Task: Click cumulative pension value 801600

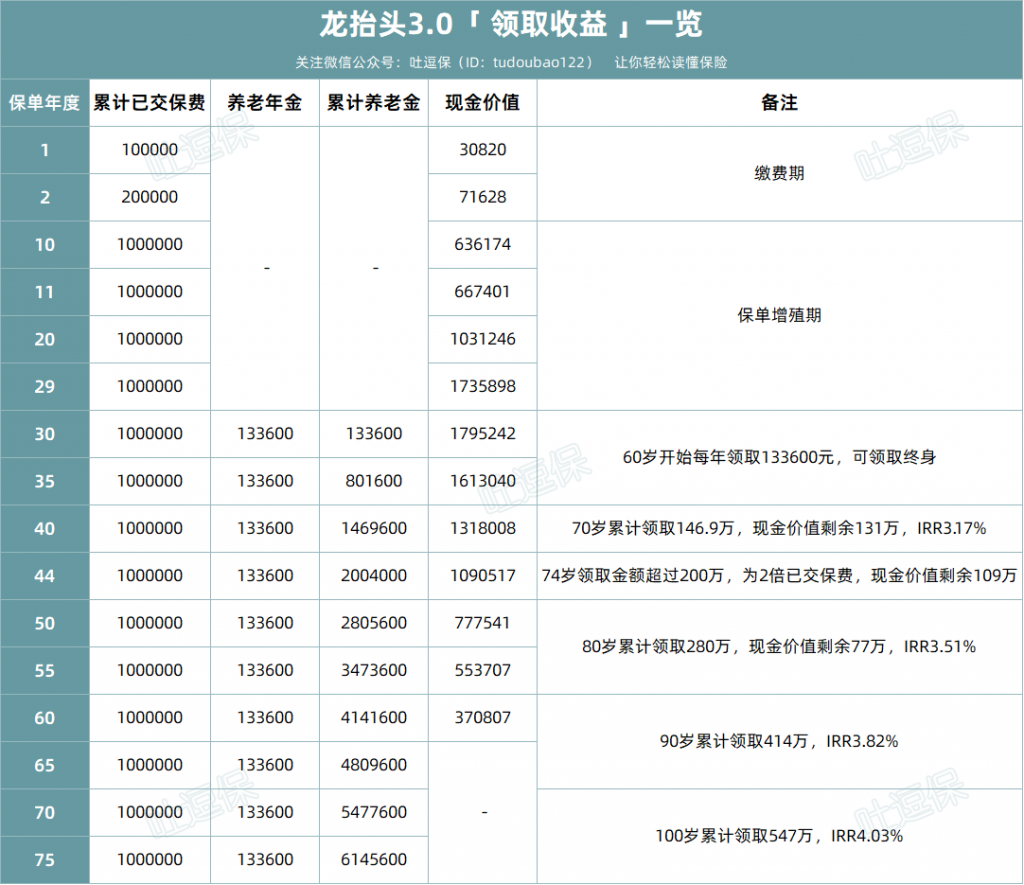Action: click(374, 481)
